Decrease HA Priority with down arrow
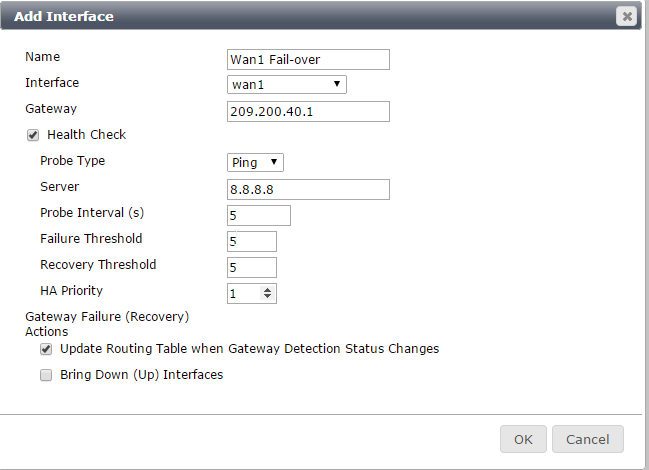Viewport: 649px width, 470px height. click(267, 297)
